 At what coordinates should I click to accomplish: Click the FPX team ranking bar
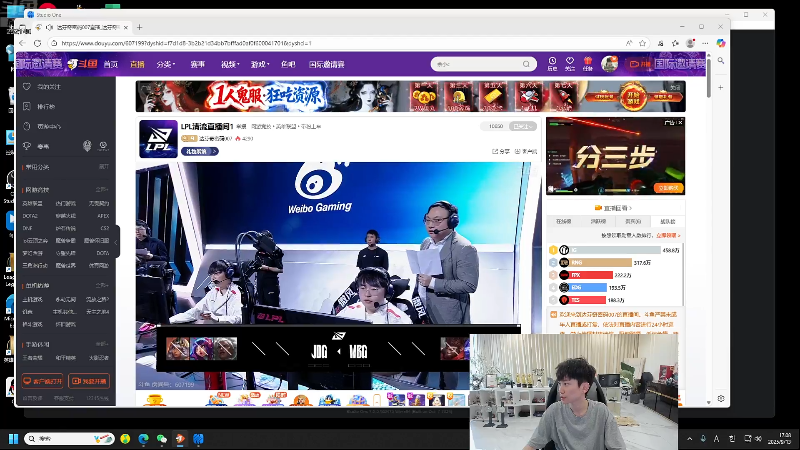point(591,275)
